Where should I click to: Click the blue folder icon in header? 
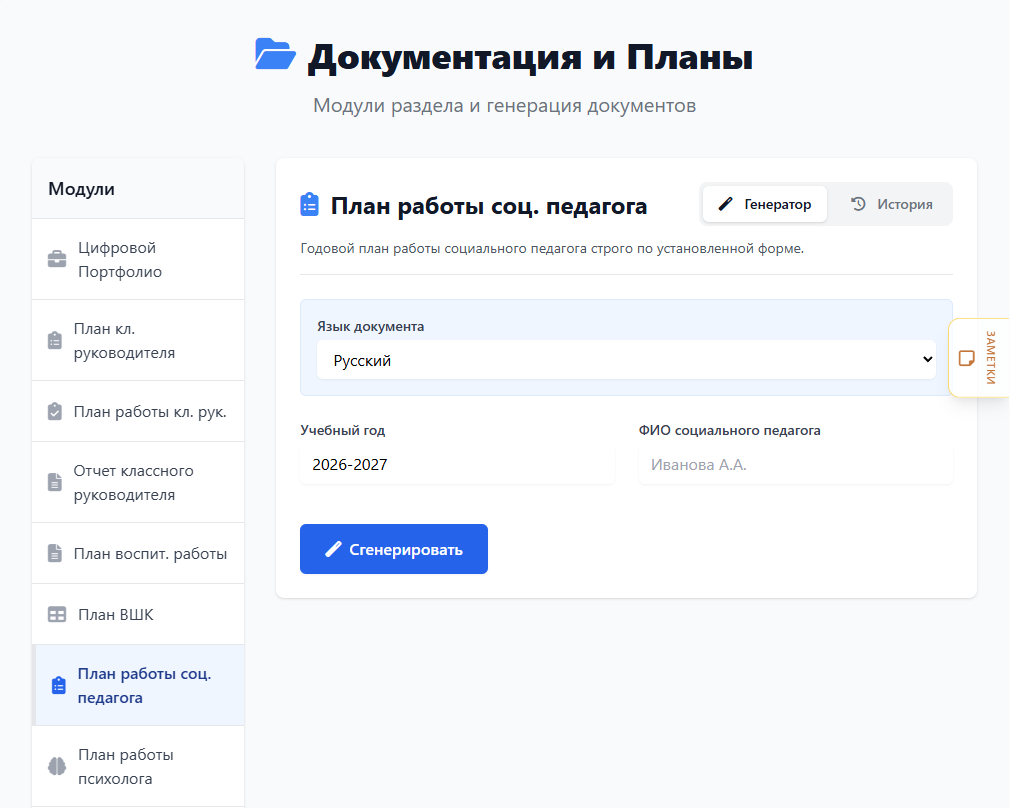[275, 54]
